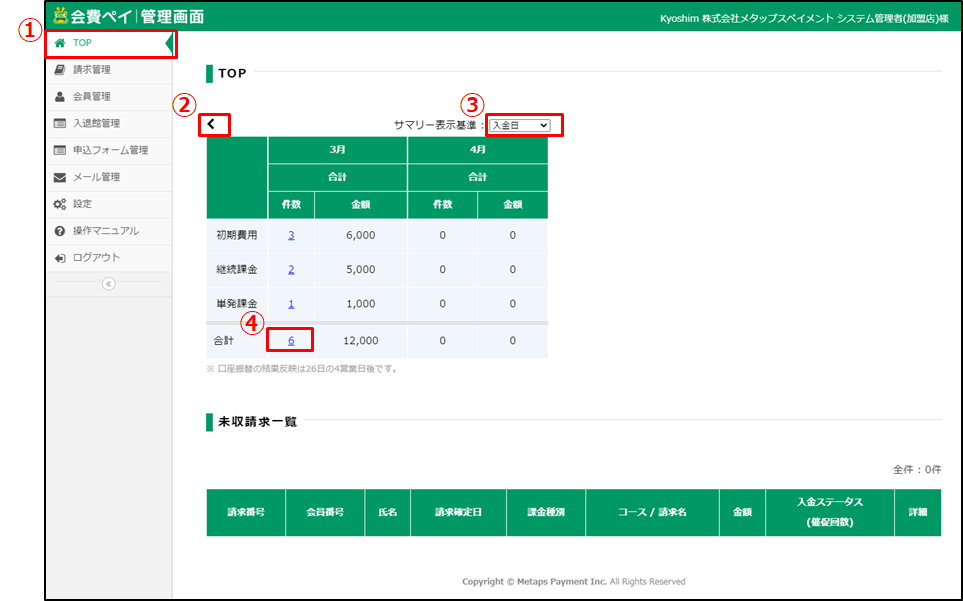963x601 pixels.
Task: Open the 継続課金 count link 2
Action: coord(291,270)
